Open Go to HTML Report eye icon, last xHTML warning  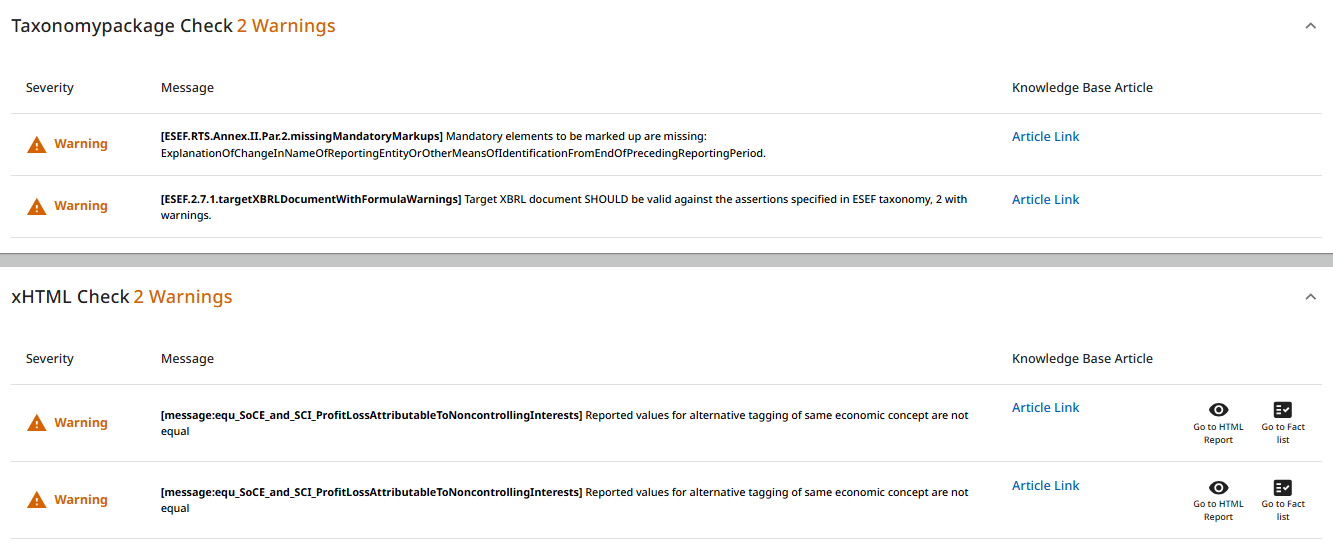click(x=1218, y=487)
